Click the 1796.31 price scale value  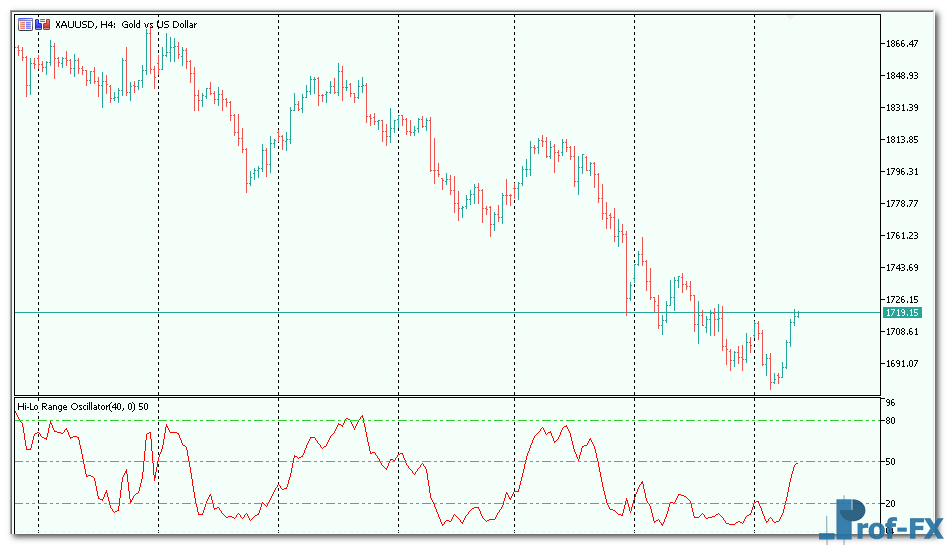(901, 172)
